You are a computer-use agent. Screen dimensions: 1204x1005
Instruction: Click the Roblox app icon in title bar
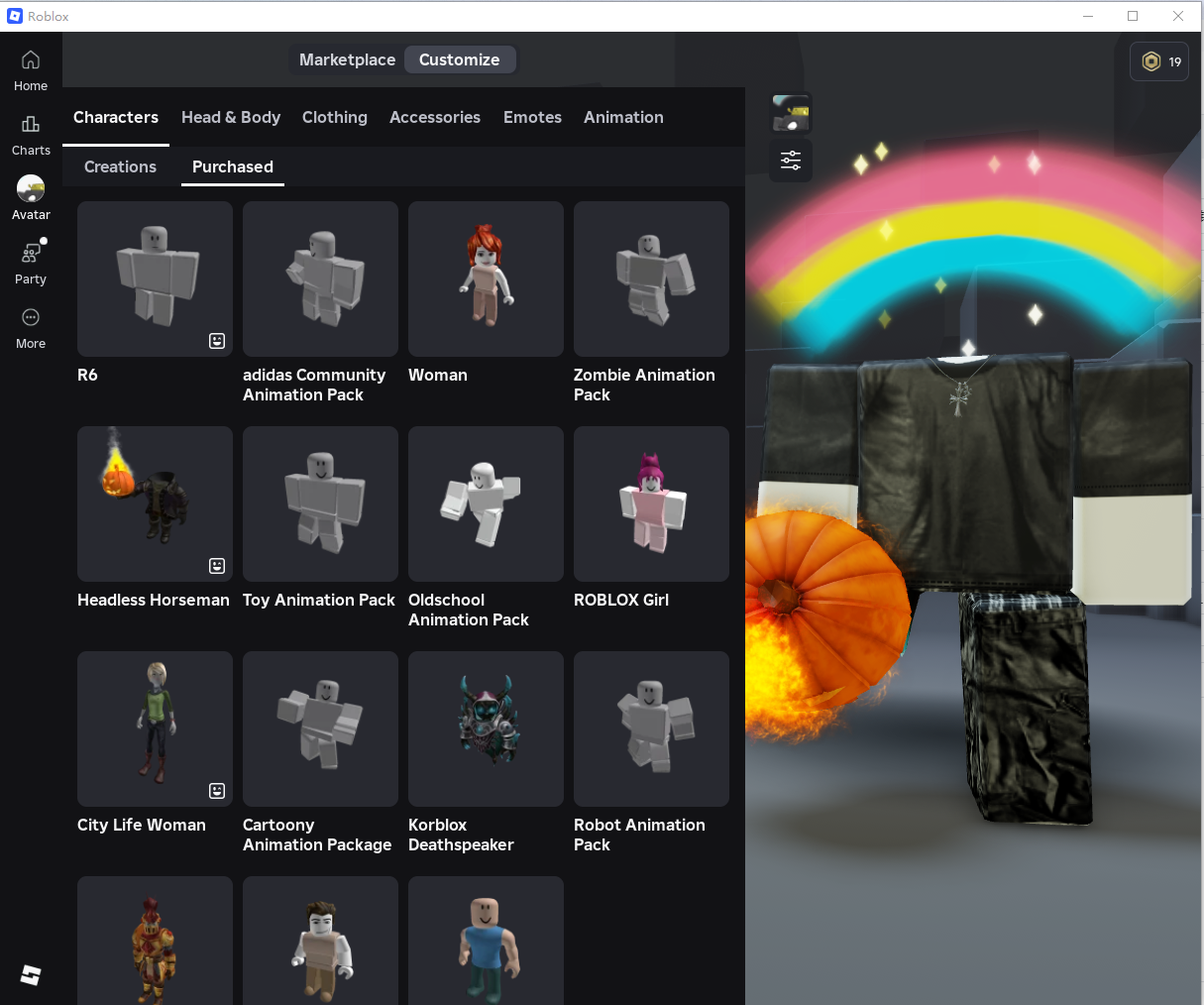[15, 16]
